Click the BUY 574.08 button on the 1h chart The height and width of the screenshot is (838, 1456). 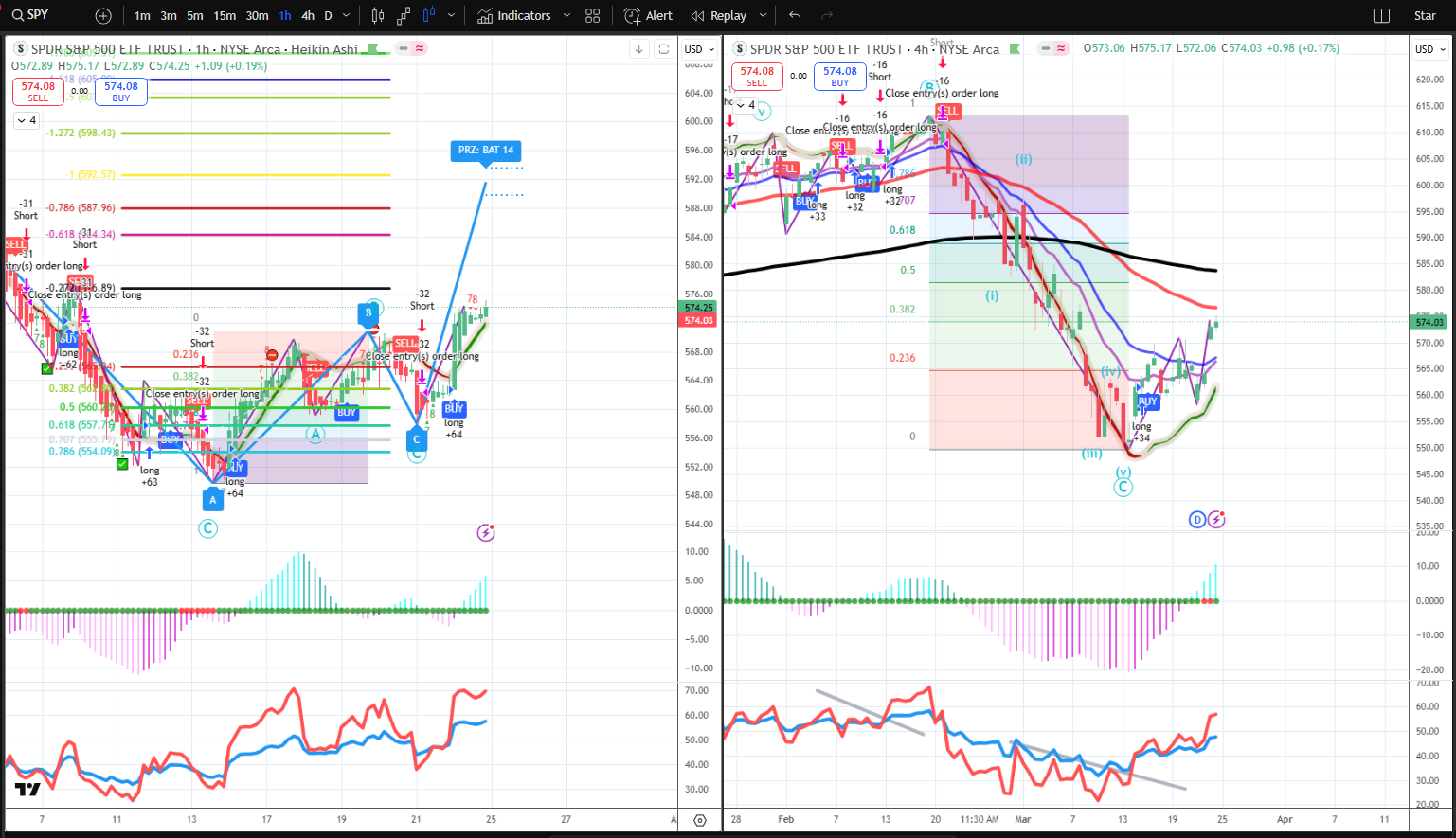point(121,91)
